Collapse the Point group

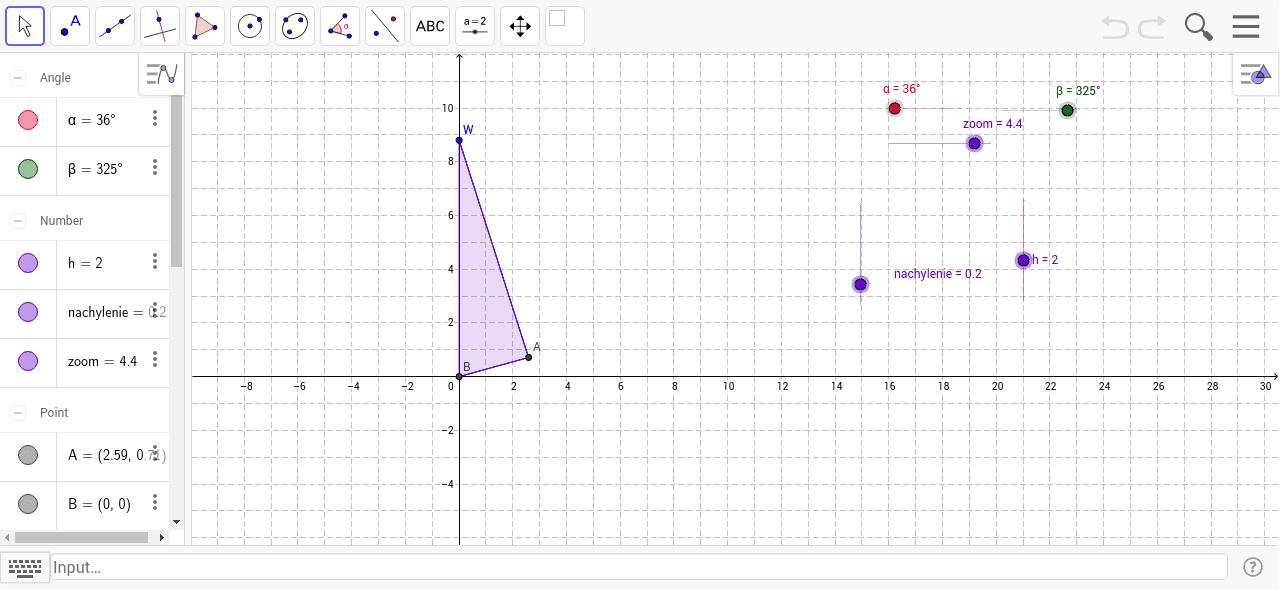pos(18,413)
